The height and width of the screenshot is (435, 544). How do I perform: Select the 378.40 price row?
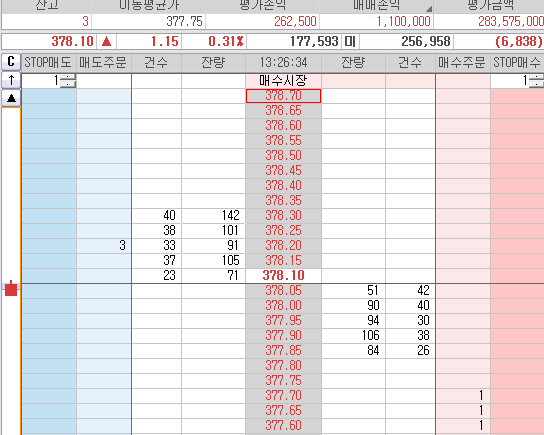[x=283, y=186]
